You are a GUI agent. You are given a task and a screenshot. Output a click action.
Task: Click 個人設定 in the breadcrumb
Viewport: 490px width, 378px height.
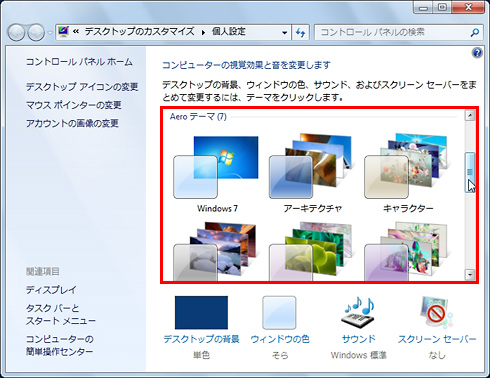[229, 32]
